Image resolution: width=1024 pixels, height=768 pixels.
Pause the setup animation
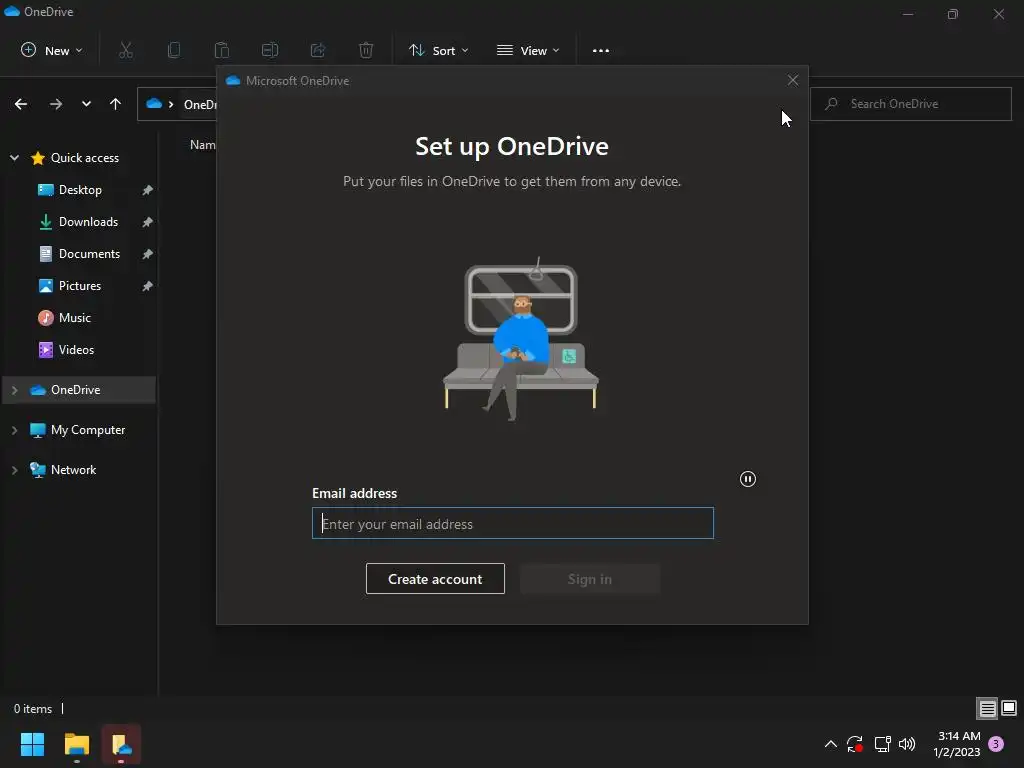point(748,479)
